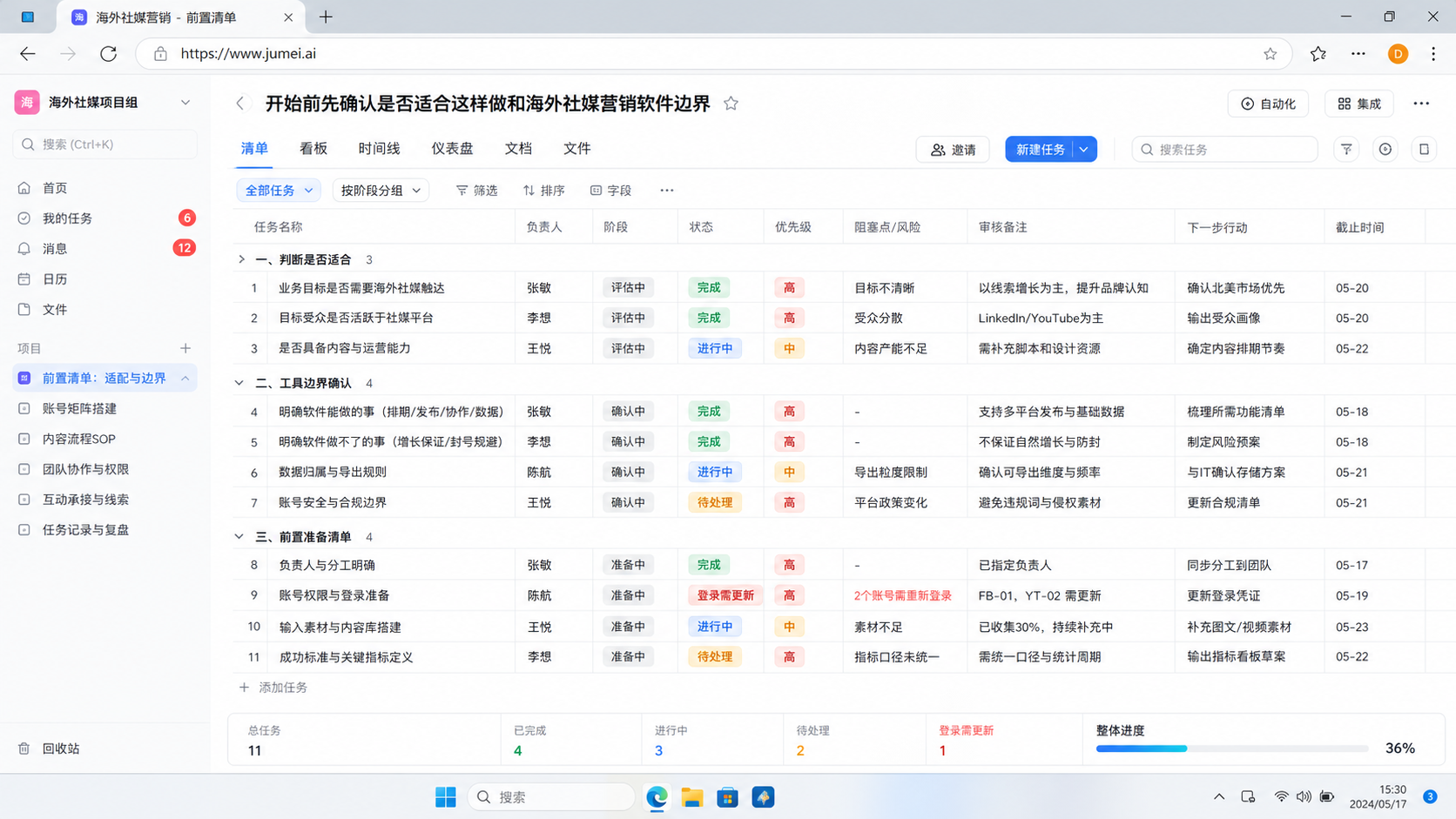
Task: Click the 筛选 filter button
Action: 476,191
